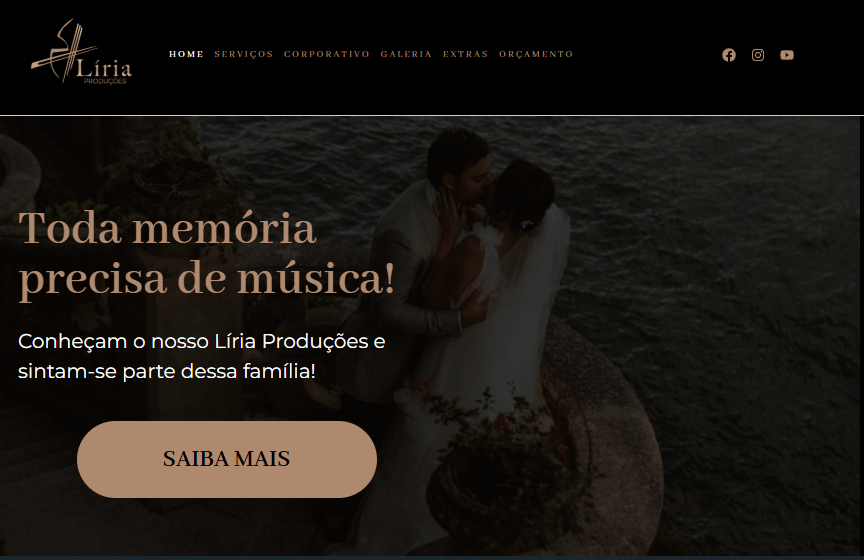Viewport: 864px width, 560px height.
Task: Select the ORÇAMENTO menu item
Action: [x=536, y=54]
